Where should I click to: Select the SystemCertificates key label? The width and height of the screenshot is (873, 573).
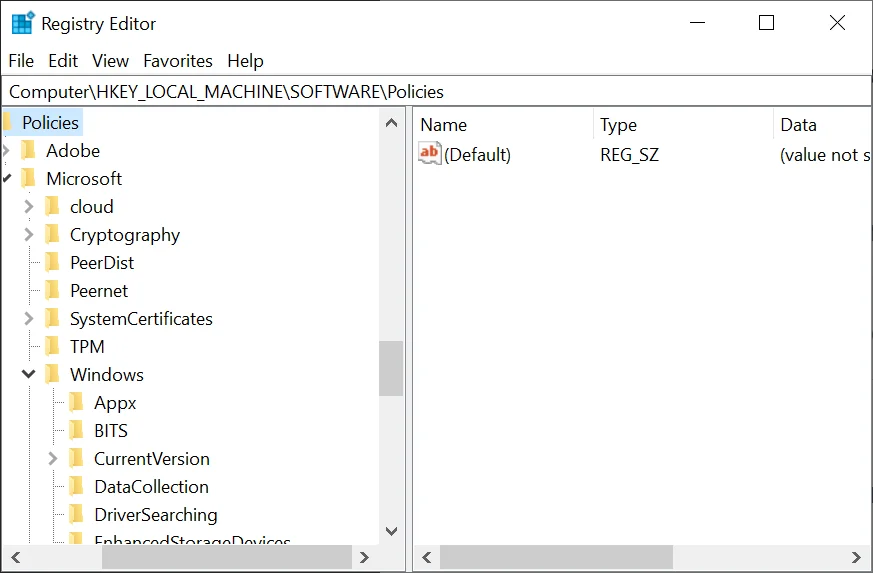141,319
